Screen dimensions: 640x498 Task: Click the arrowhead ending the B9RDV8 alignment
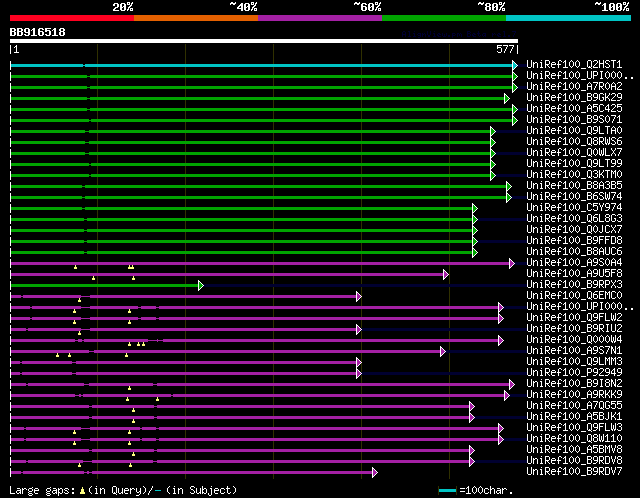coord(472,462)
